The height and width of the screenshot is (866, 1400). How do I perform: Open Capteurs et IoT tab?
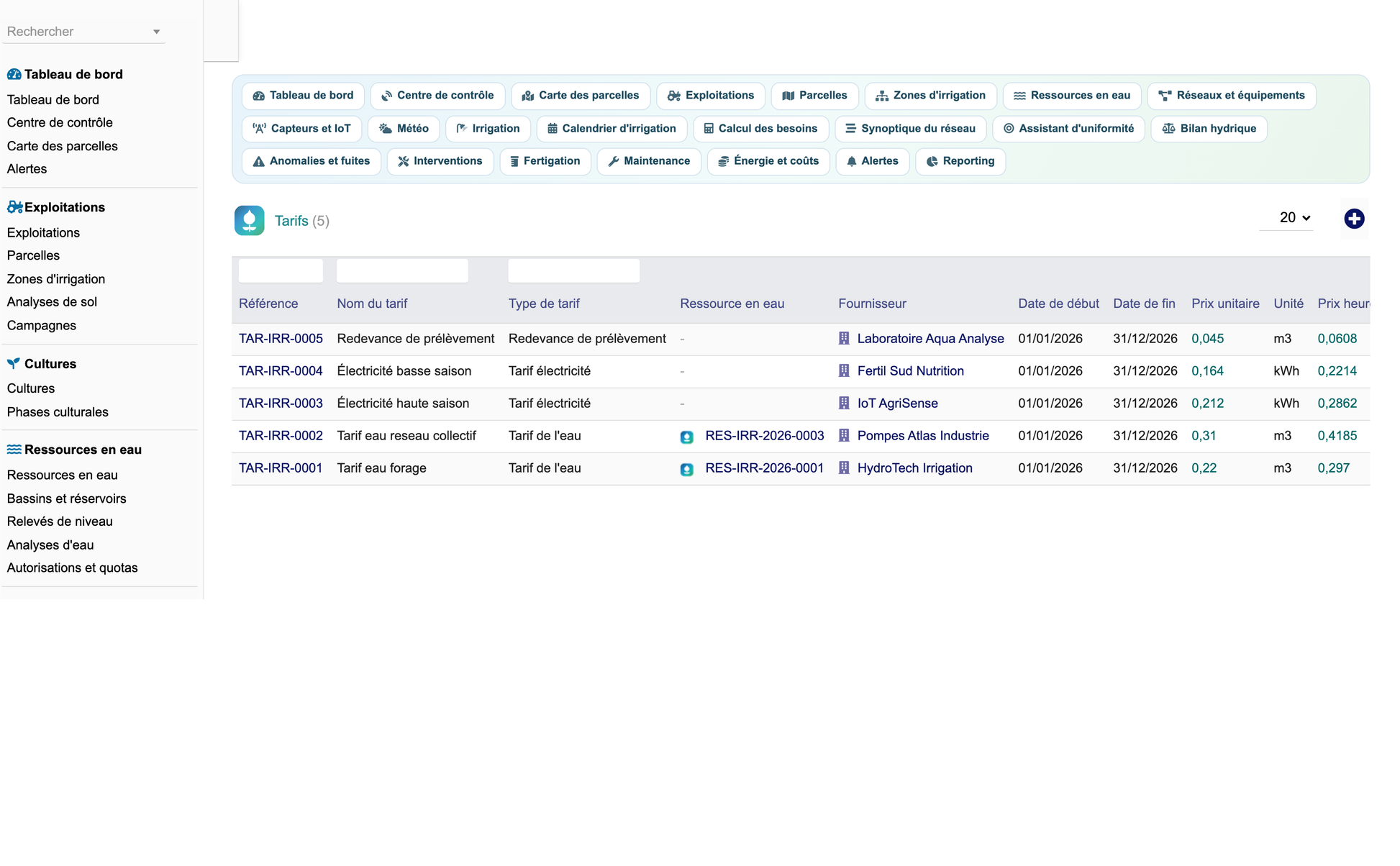point(302,129)
